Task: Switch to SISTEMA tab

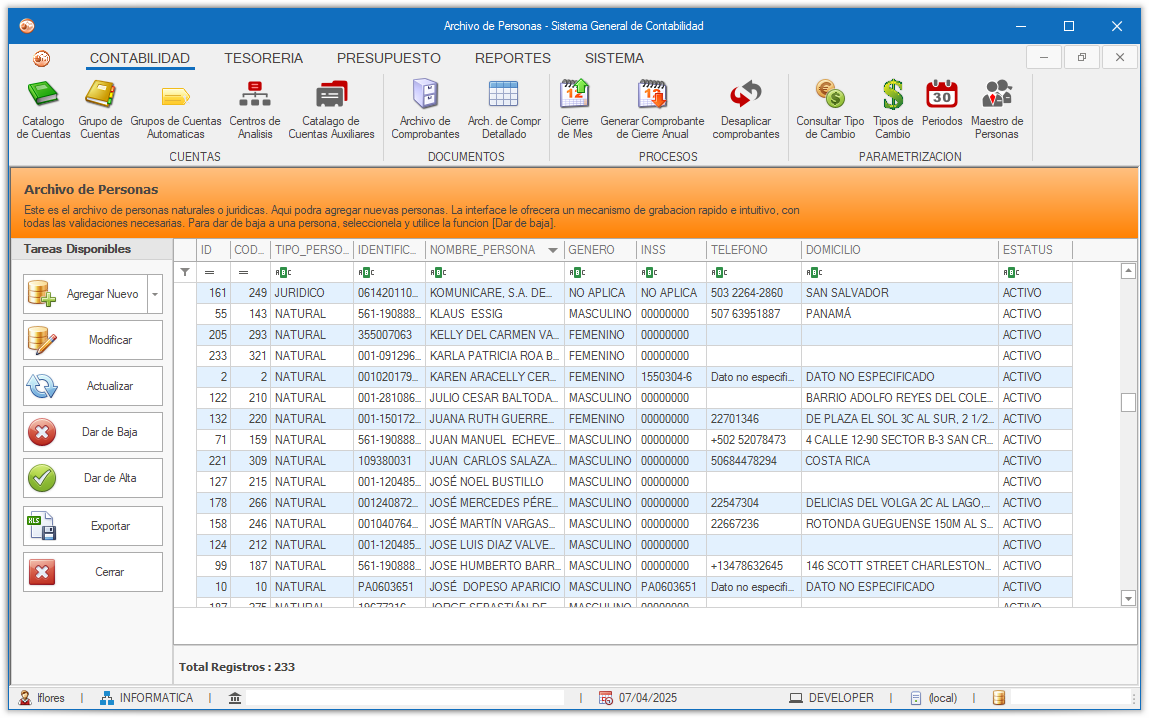Action: (x=614, y=59)
